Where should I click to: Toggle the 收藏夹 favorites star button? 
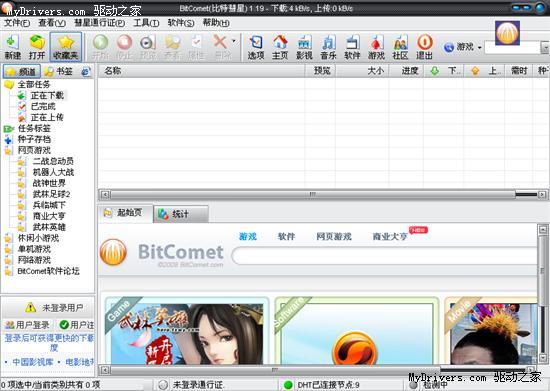[x=66, y=47]
